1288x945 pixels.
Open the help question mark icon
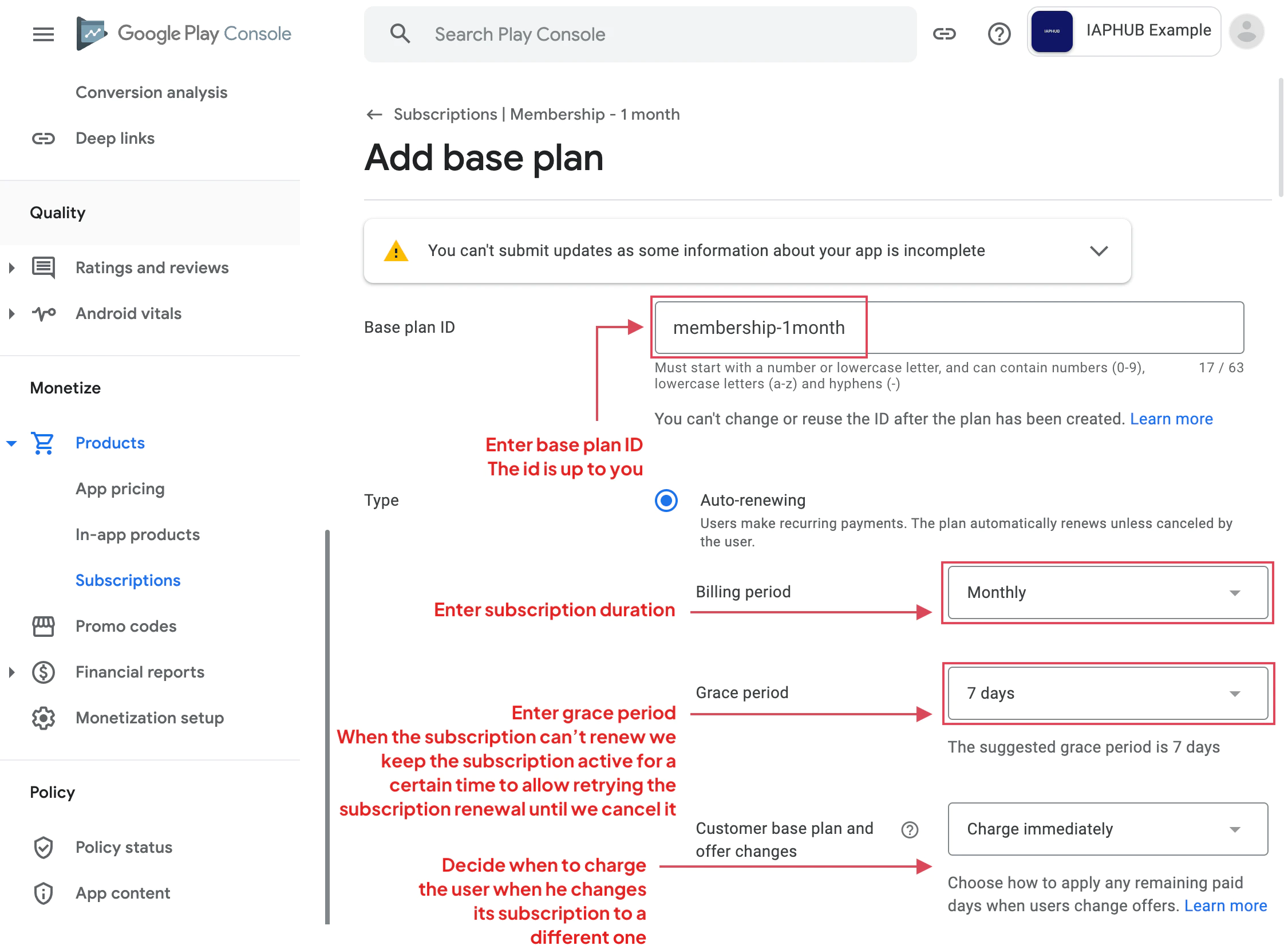(x=999, y=34)
